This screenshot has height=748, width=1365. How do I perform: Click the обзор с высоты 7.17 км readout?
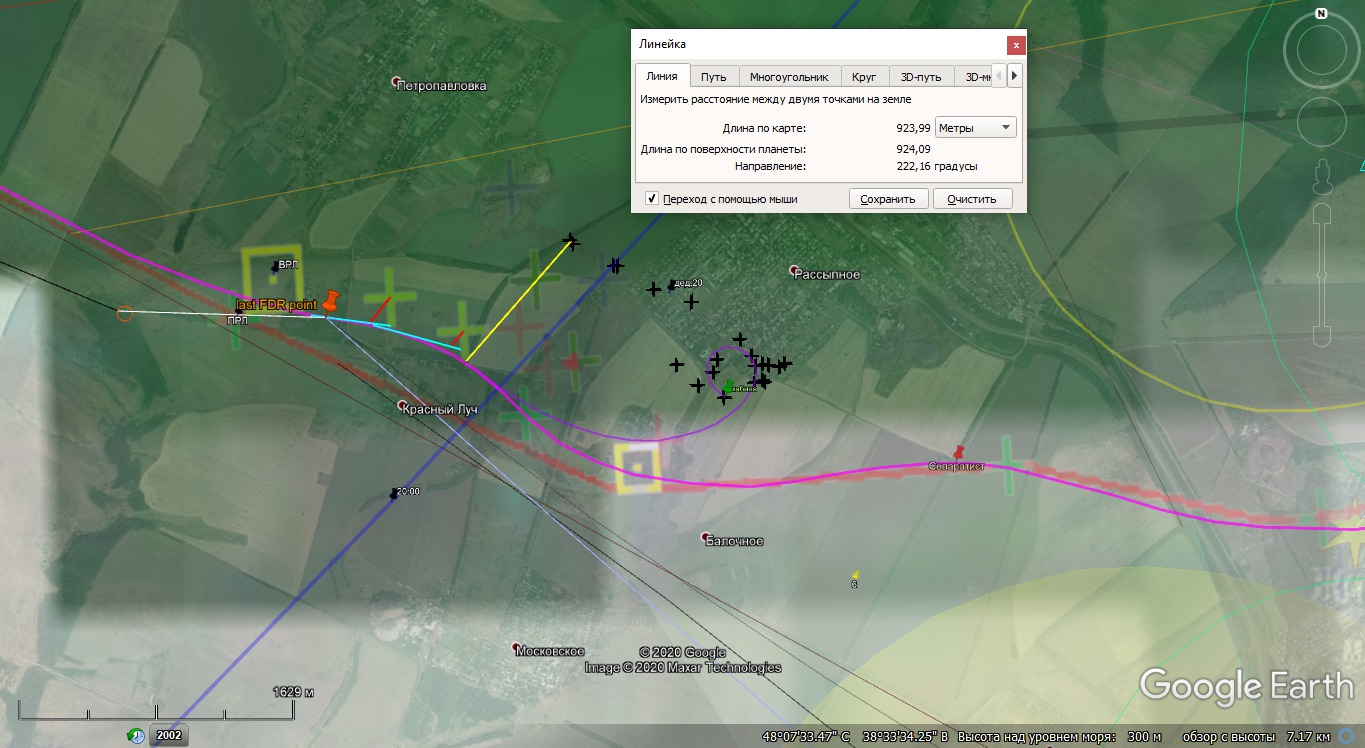[x=1256, y=737]
